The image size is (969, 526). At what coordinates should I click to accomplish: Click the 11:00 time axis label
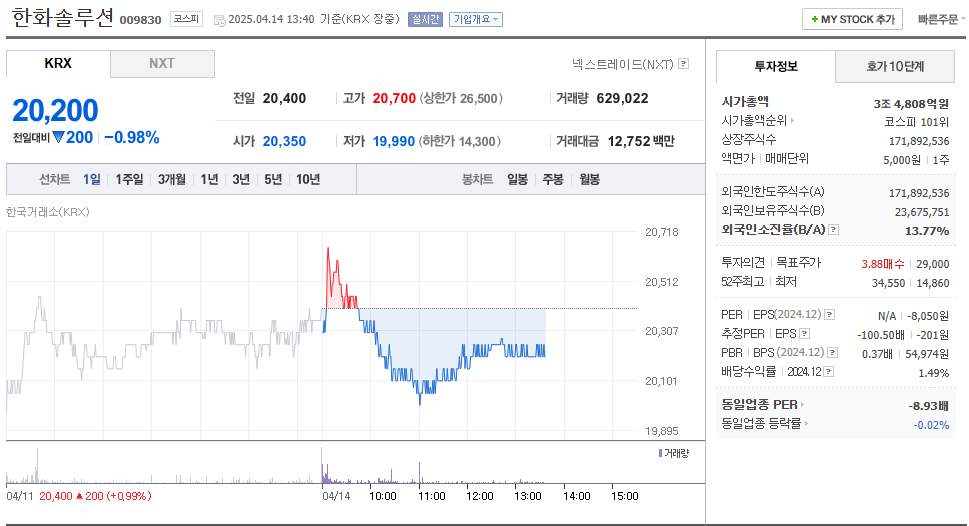pyautogui.click(x=431, y=496)
